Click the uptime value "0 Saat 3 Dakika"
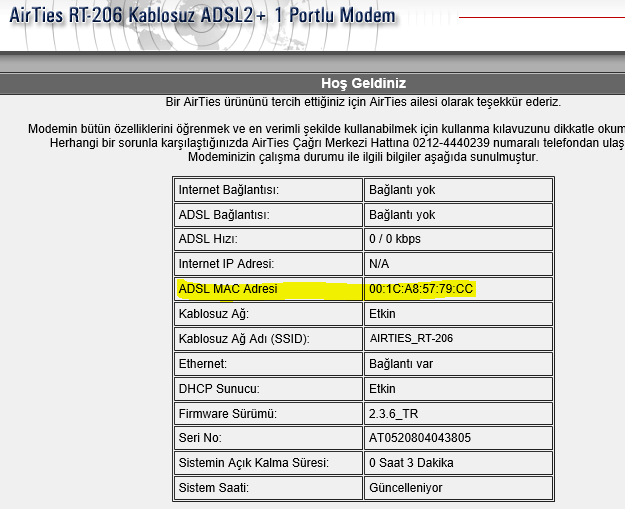This screenshot has height=509, width=625. 414,463
